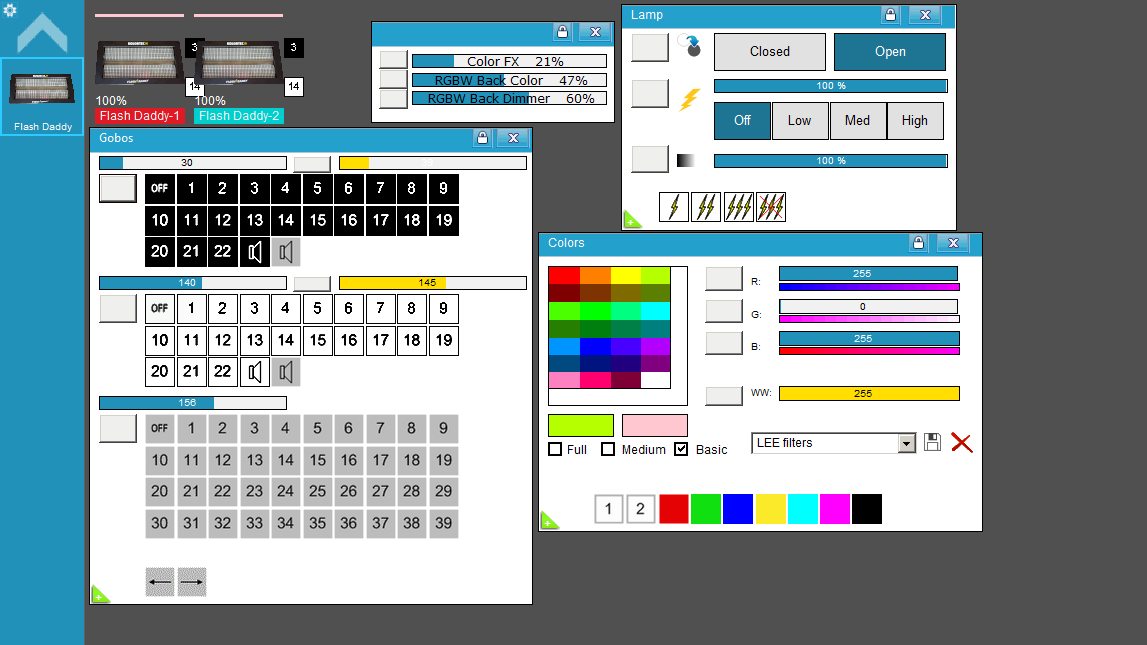Click square button left of Color FX
The height and width of the screenshot is (645, 1147).
393,60
